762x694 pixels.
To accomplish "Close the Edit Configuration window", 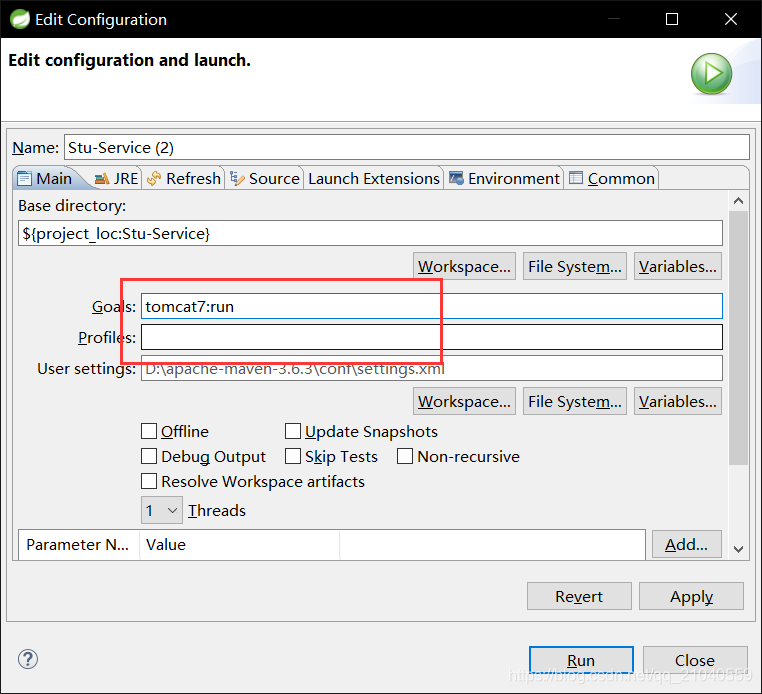I will [731, 19].
